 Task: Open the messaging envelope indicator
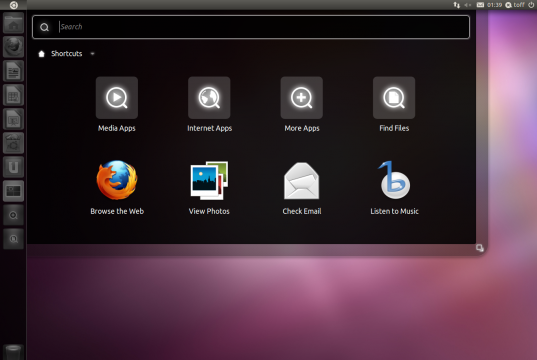480,5
